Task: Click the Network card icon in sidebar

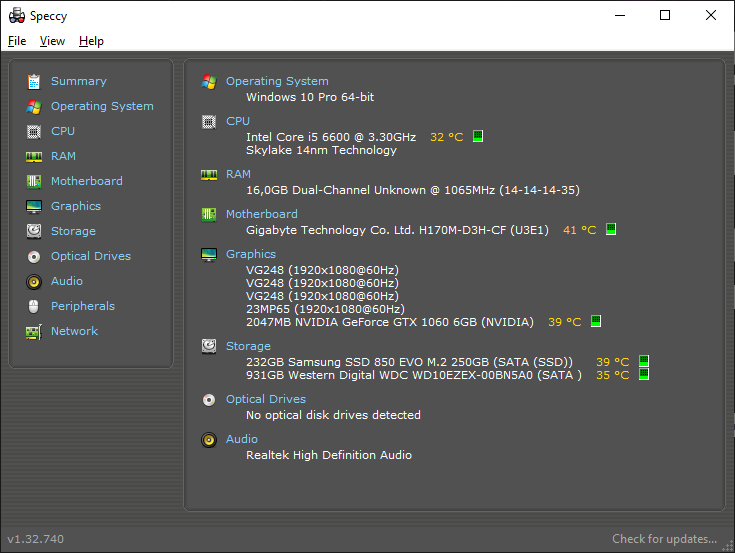Action: (34, 332)
